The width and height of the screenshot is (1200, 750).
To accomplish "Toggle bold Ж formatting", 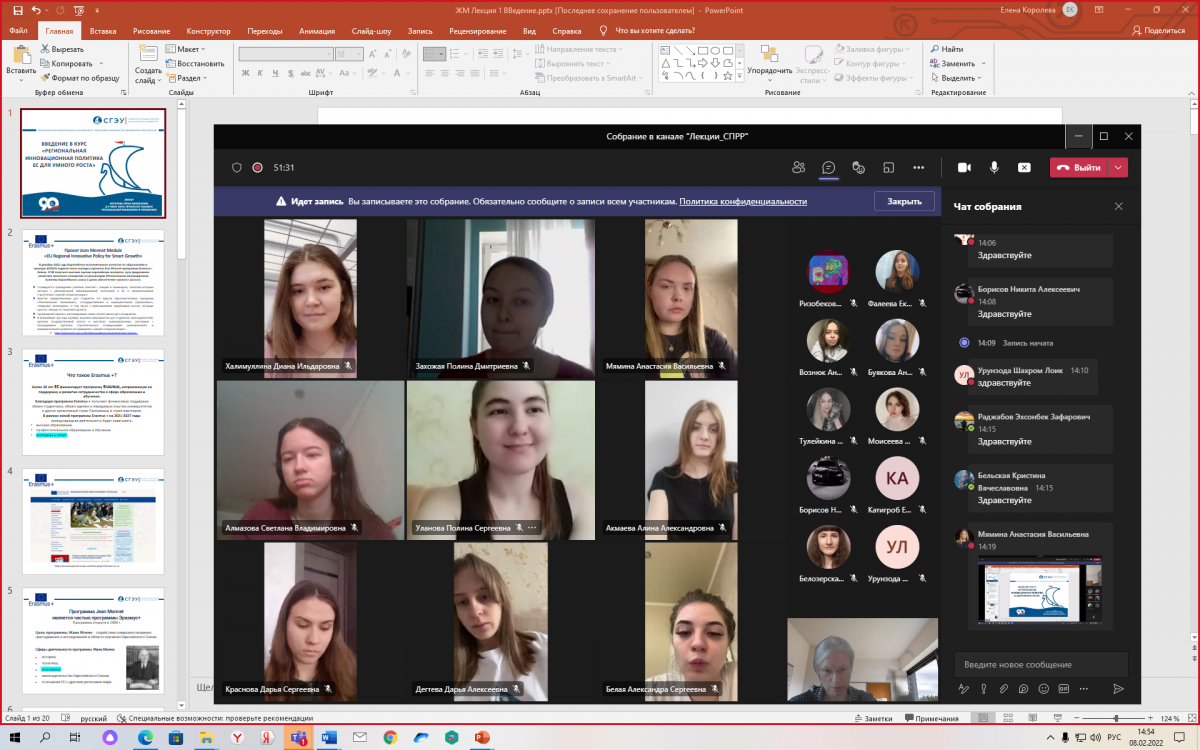I will (245, 74).
